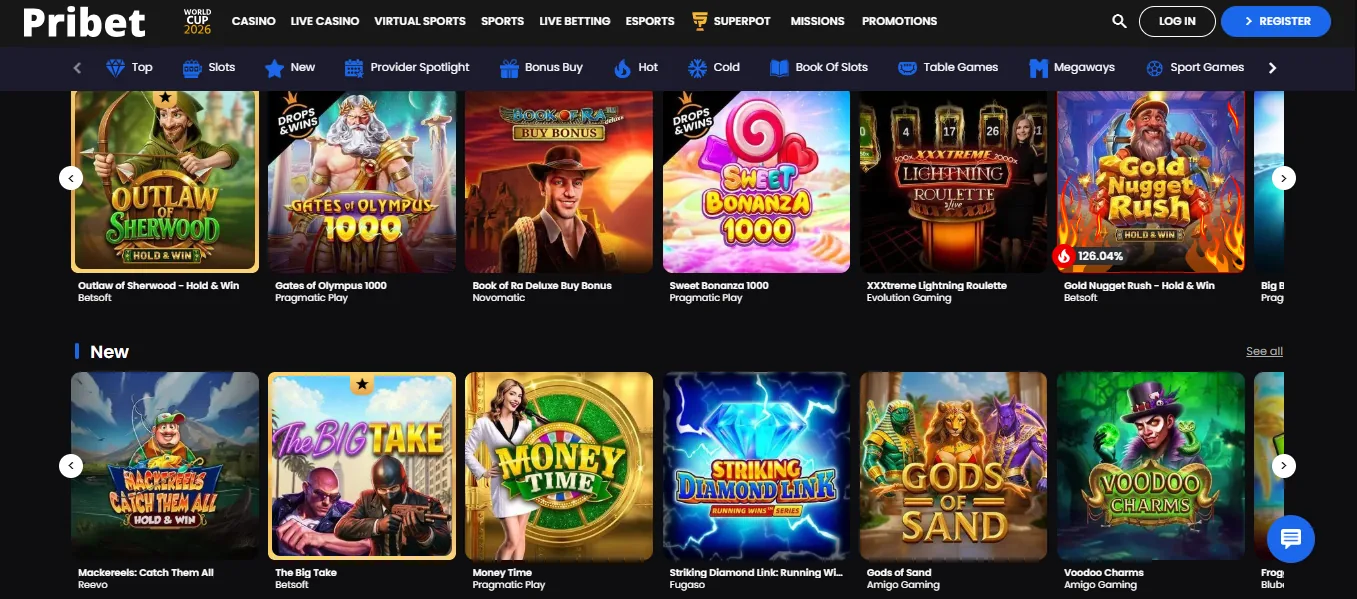The width and height of the screenshot is (1357, 599).
Task: Click the star badge on The Big Take
Action: pyautogui.click(x=362, y=384)
